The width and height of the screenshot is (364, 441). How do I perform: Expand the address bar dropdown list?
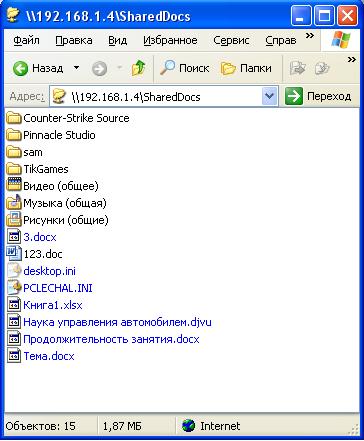click(269, 97)
